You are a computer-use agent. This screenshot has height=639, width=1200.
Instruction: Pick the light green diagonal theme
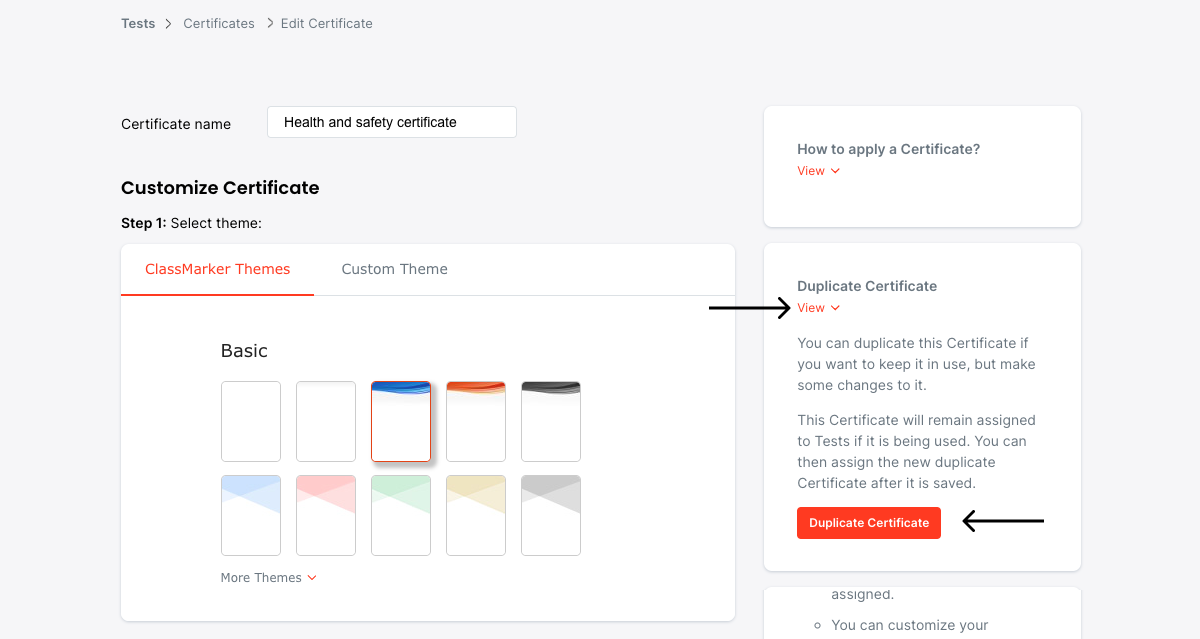(400, 515)
